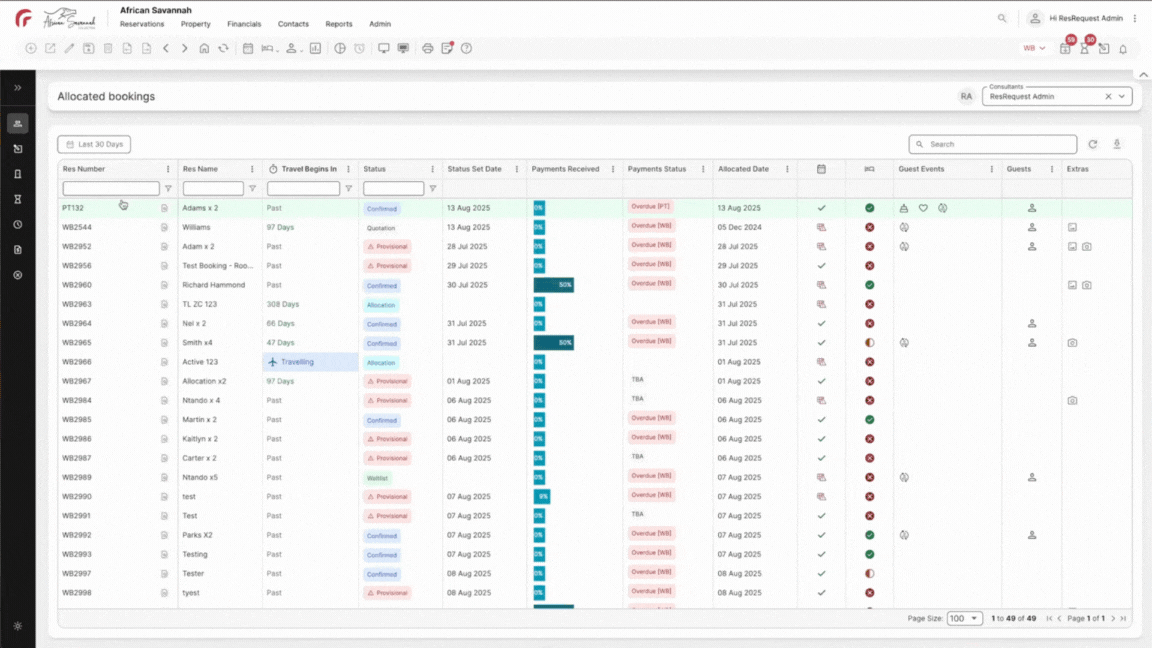
Task: Open the Guest Events column menu
Action: [x=992, y=169]
